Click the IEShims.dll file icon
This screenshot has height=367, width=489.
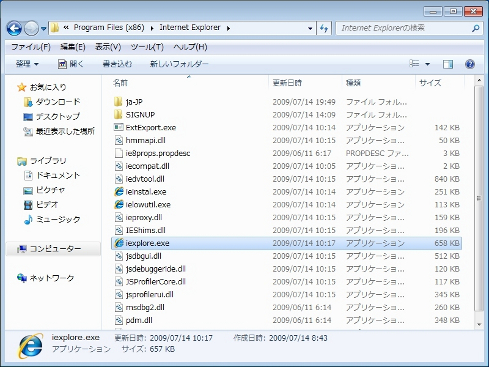[119, 230]
